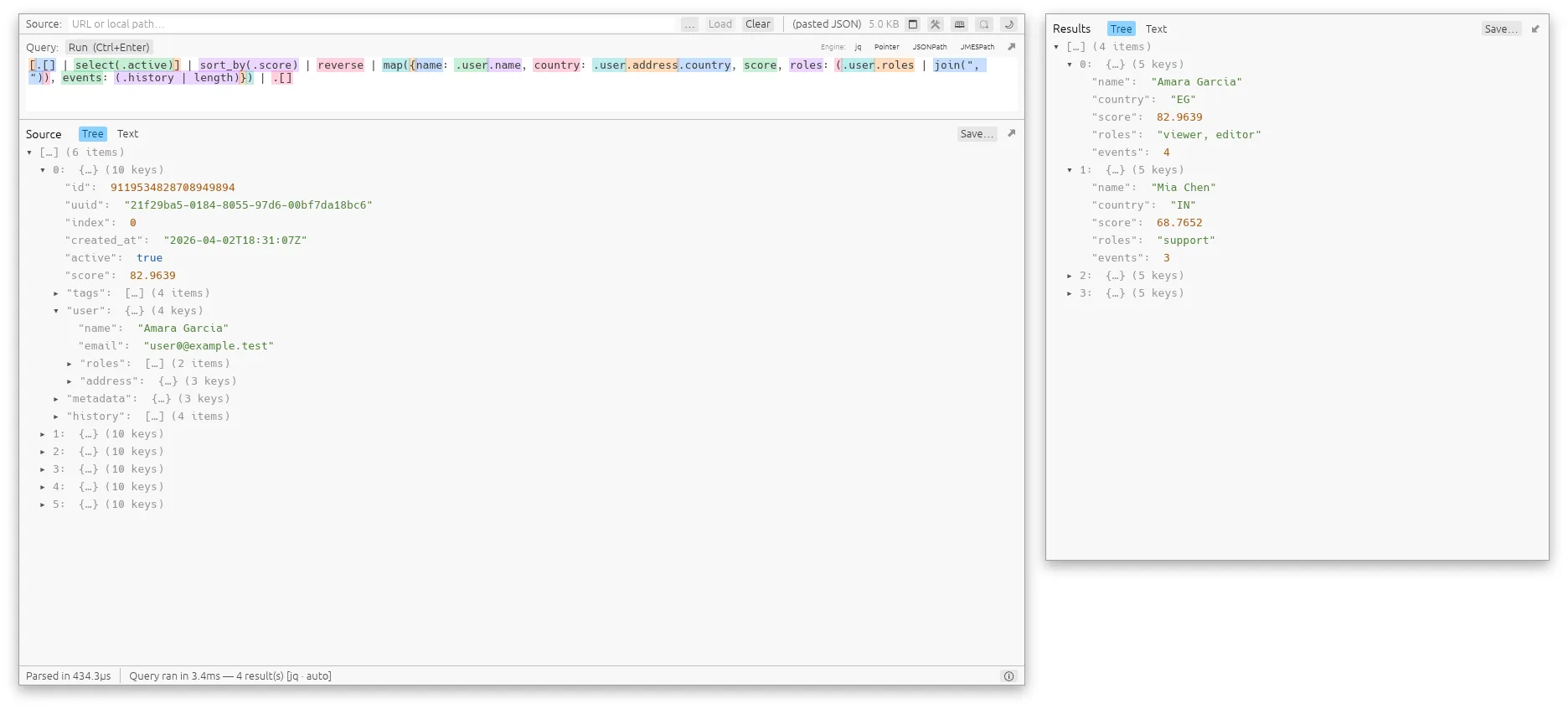1568x709 pixels.
Task: Click the Load button
Action: coord(720,24)
